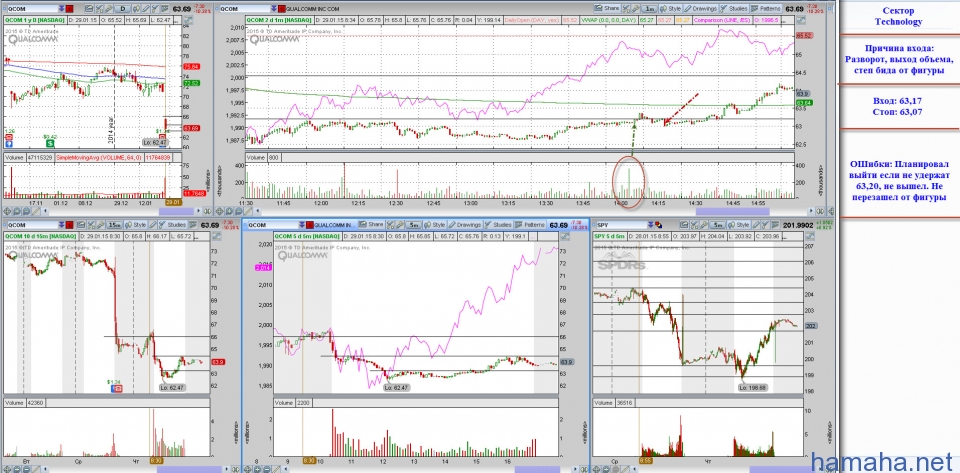Click chart mode icon right of daily chart header
The width and height of the screenshot is (960, 473).
(188, 20)
